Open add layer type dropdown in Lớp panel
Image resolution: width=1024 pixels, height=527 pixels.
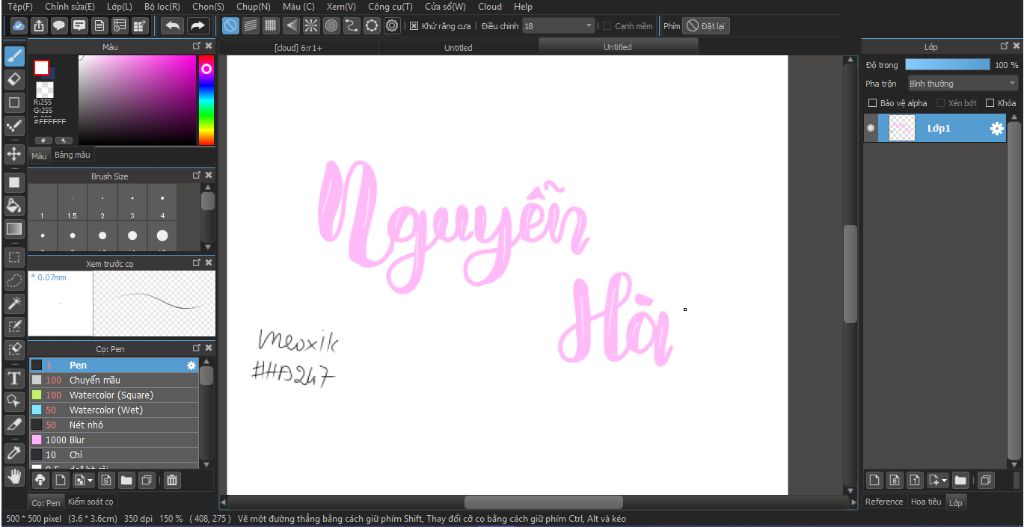945,481
